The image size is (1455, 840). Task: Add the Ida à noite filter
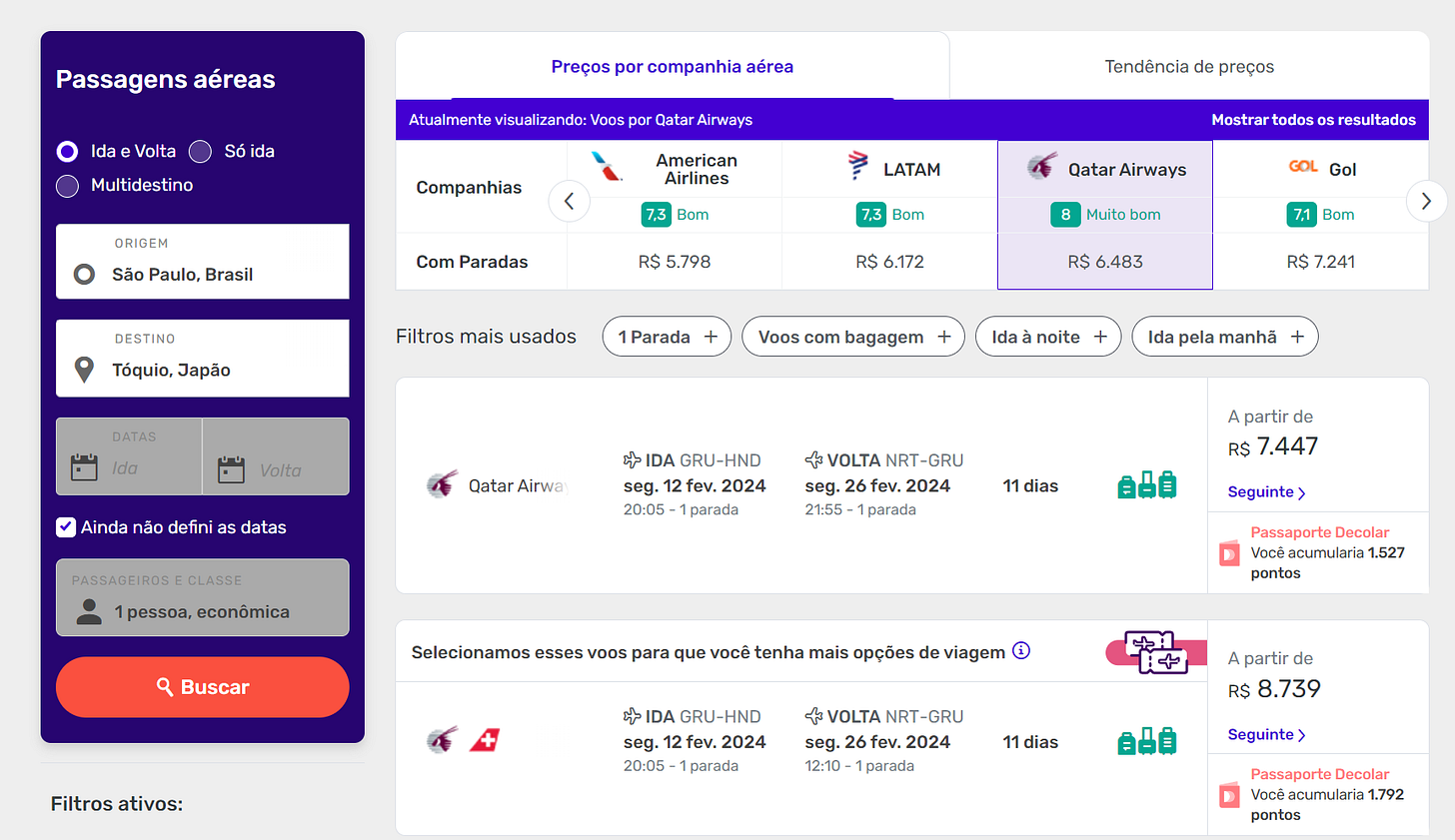pyautogui.click(x=1048, y=337)
